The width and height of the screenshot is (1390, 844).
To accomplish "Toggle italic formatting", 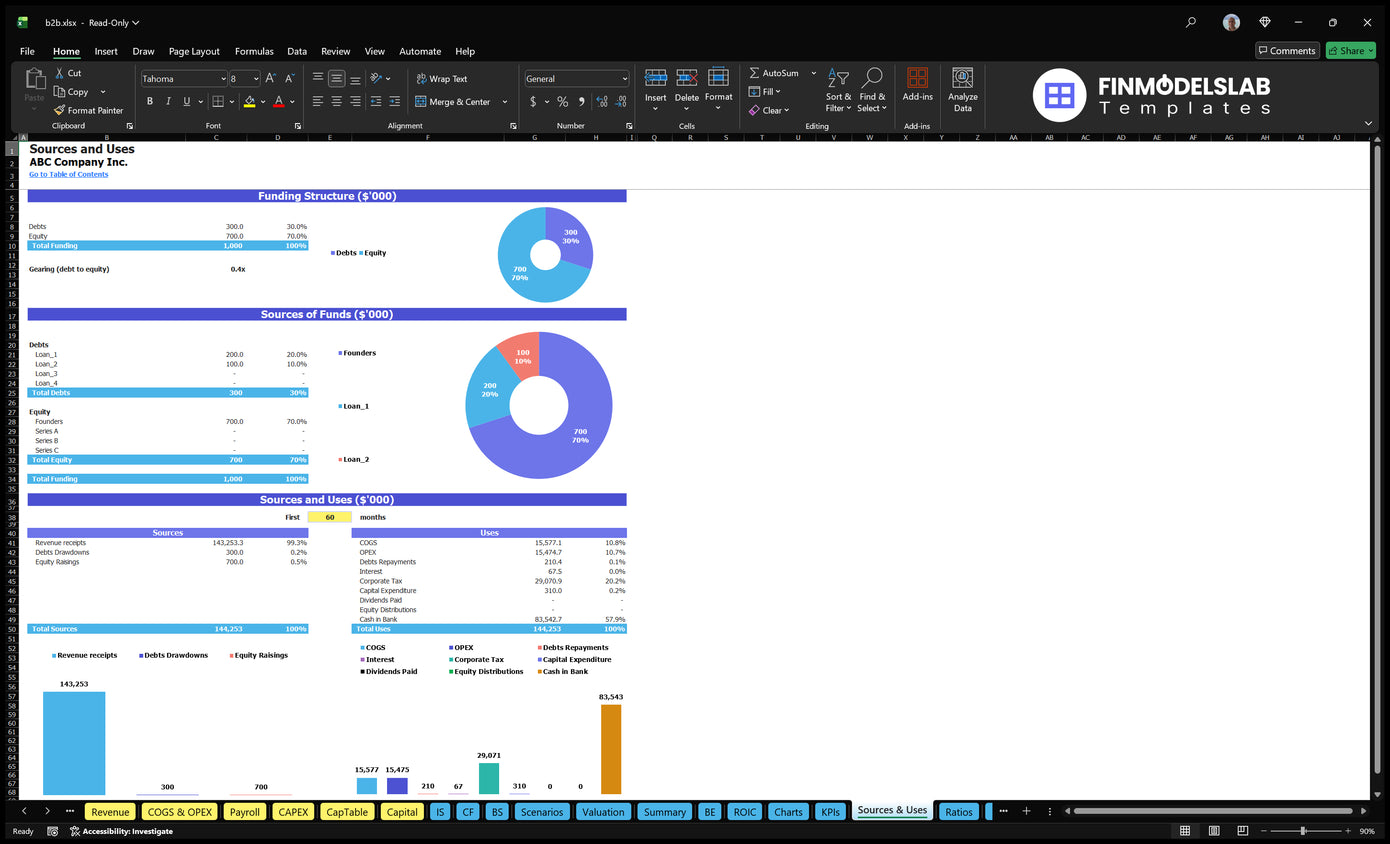I will click(x=167, y=101).
